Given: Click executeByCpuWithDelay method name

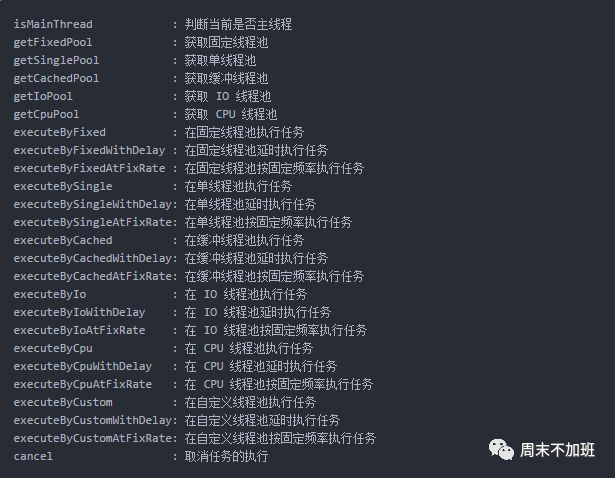Looking at the screenshot, I should pos(82,366).
